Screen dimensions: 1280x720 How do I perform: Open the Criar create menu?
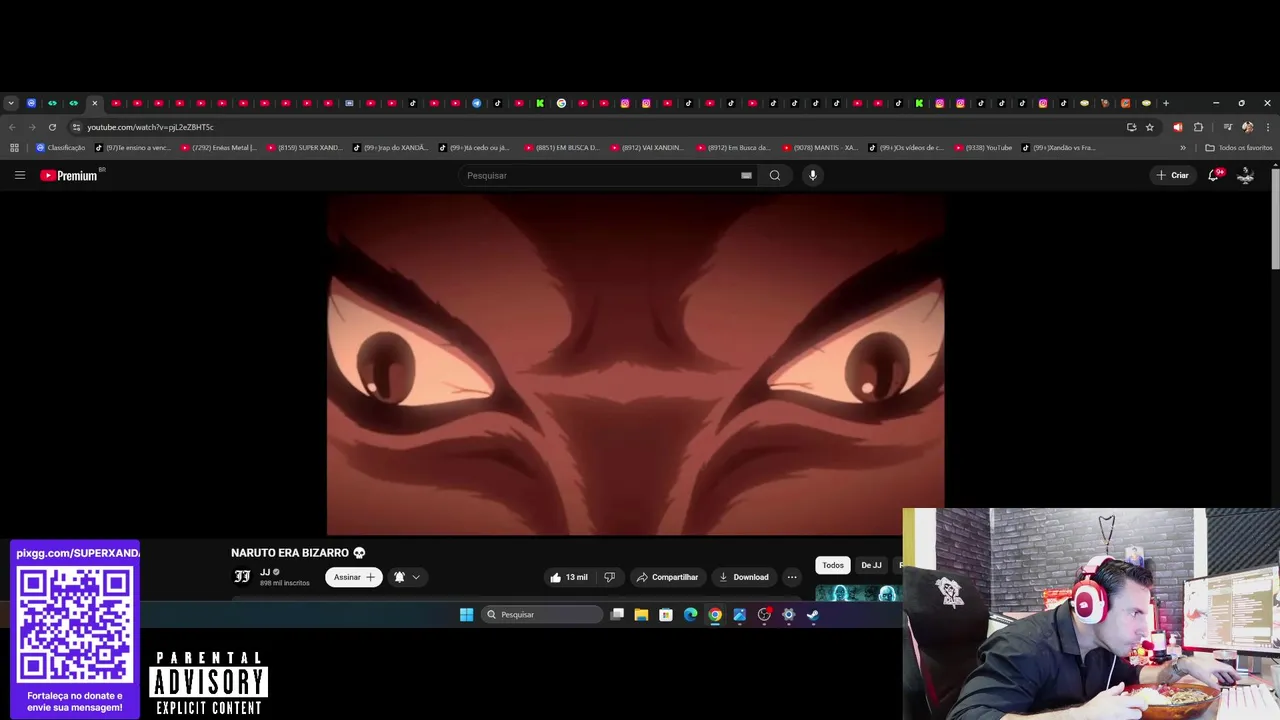[x=1172, y=175]
